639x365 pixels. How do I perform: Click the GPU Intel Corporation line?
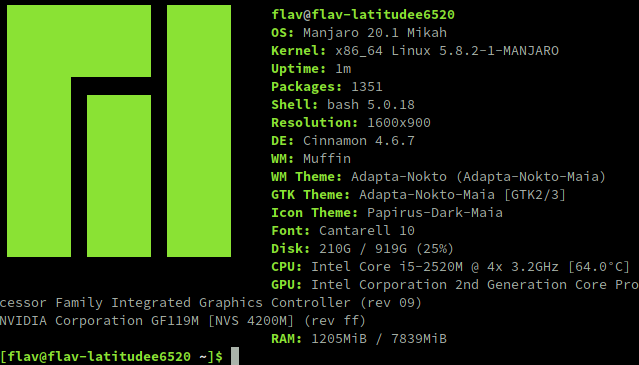[455, 284]
